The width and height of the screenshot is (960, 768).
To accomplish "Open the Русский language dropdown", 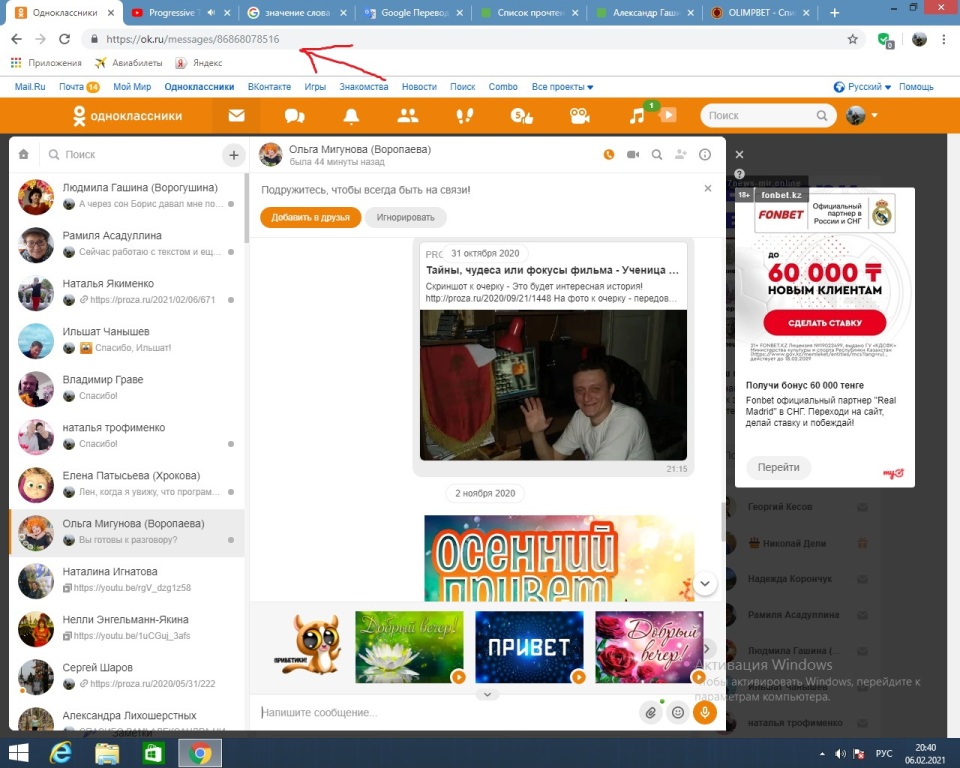I will (x=863, y=87).
